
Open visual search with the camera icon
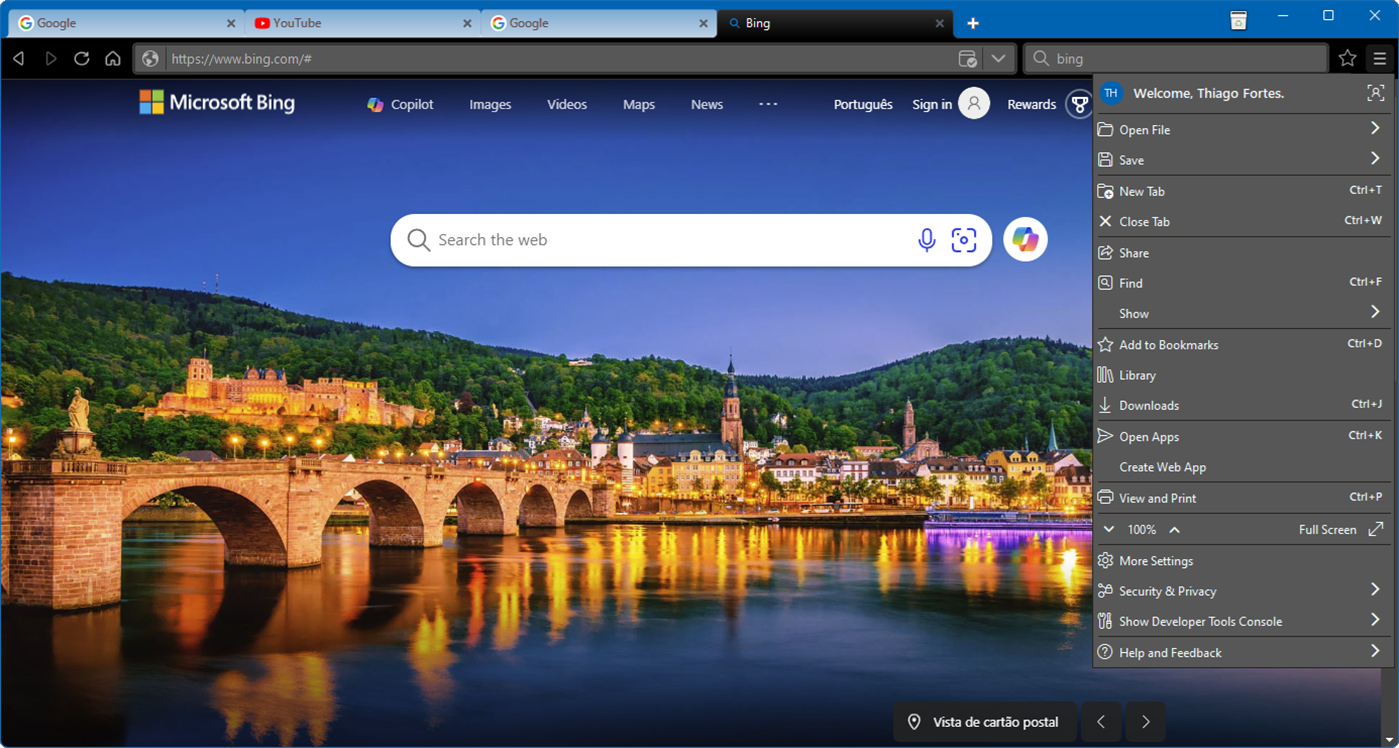(x=963, y=239)
